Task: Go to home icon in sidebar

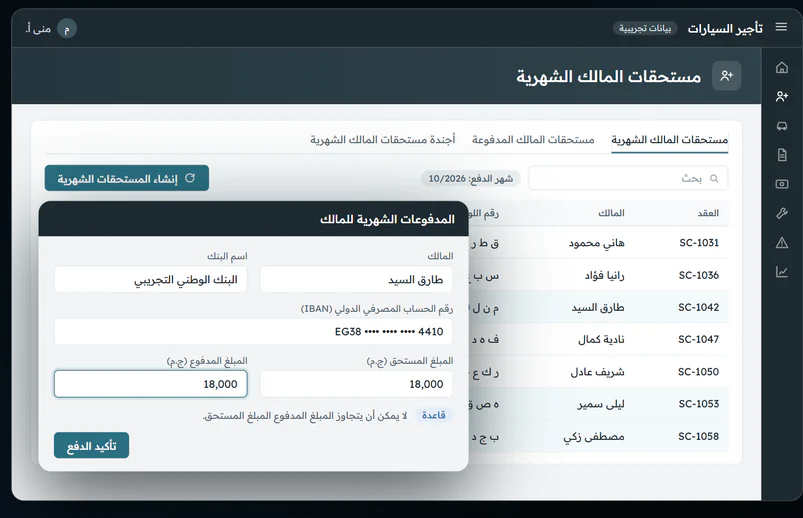Action: [x=781, y=67]
